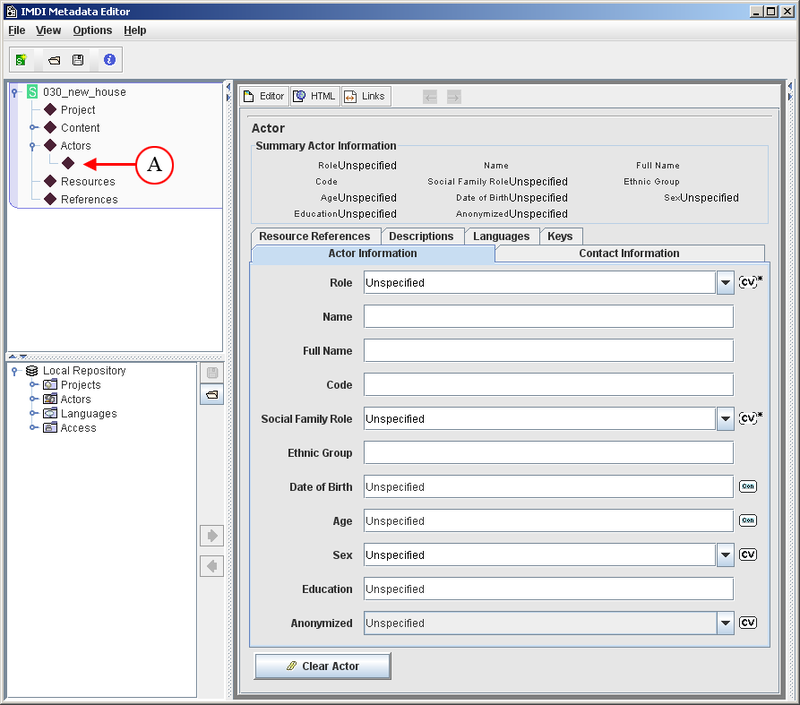Viewport: 800px width, 705px height.
Task: Open the Options menu
Action: coord(92,30)
